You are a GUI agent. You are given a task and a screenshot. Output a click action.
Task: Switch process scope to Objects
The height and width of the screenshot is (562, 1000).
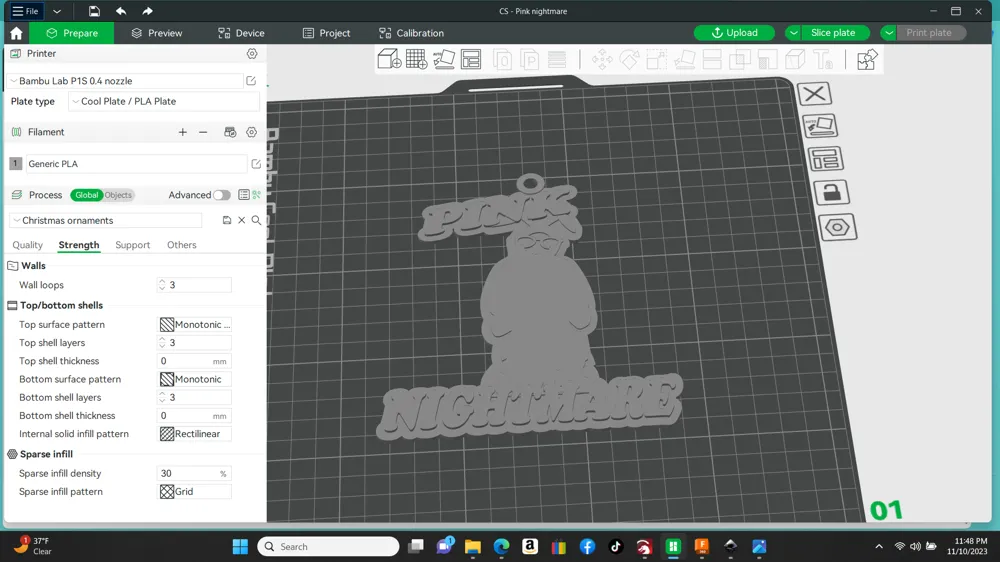coord(118,195)
